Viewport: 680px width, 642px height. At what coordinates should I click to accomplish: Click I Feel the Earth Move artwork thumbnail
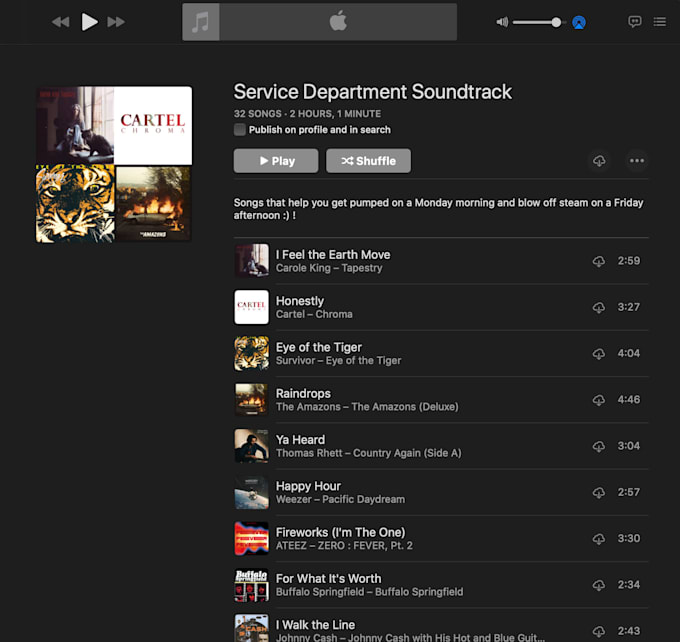[252, 261]
